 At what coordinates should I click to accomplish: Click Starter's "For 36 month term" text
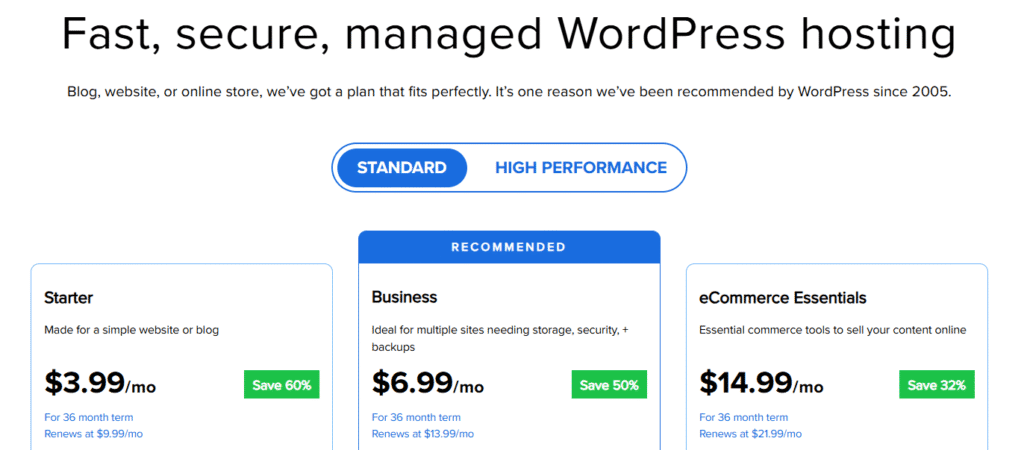point(88,417)
